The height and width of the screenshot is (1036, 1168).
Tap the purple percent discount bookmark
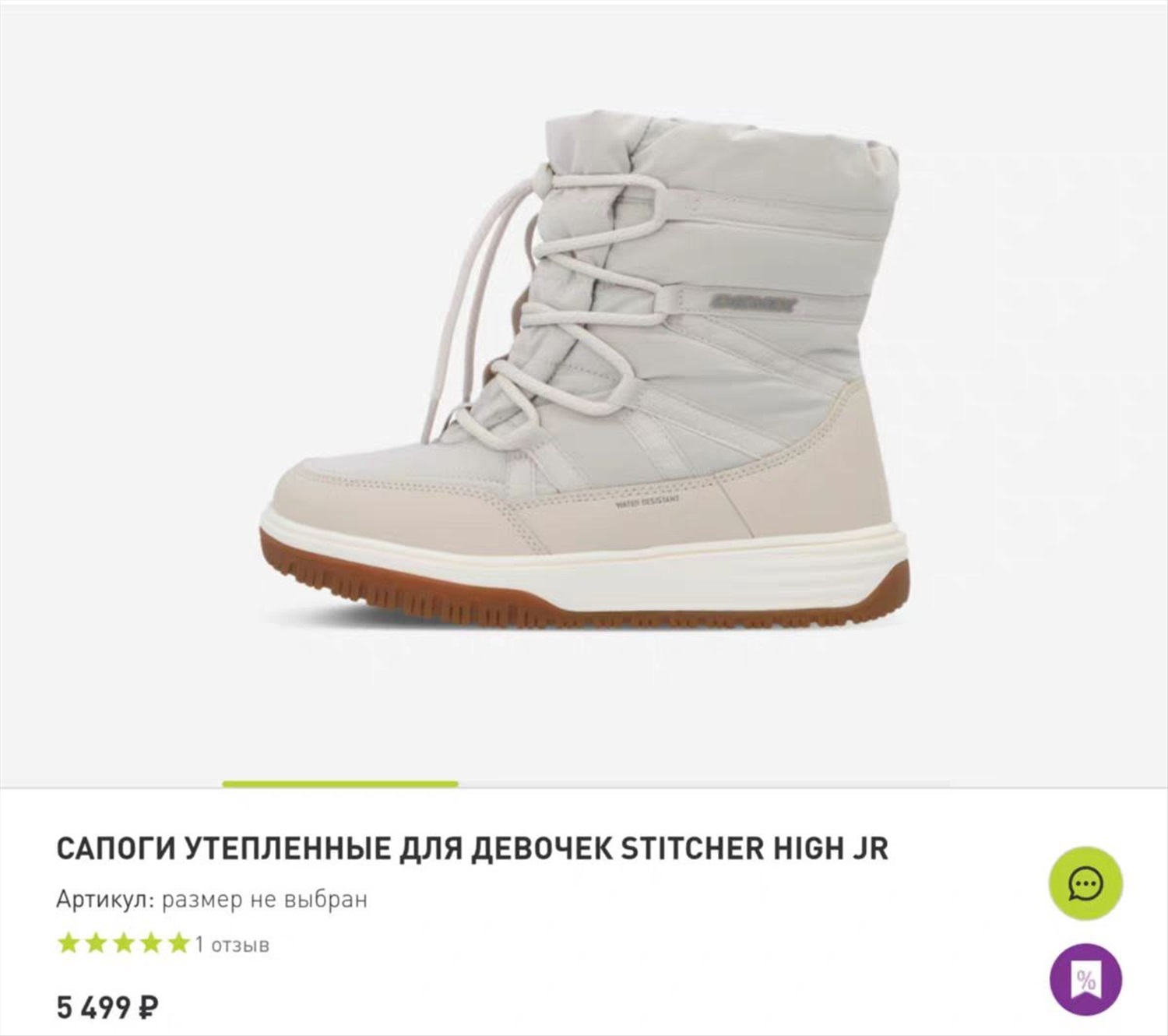1085,980
